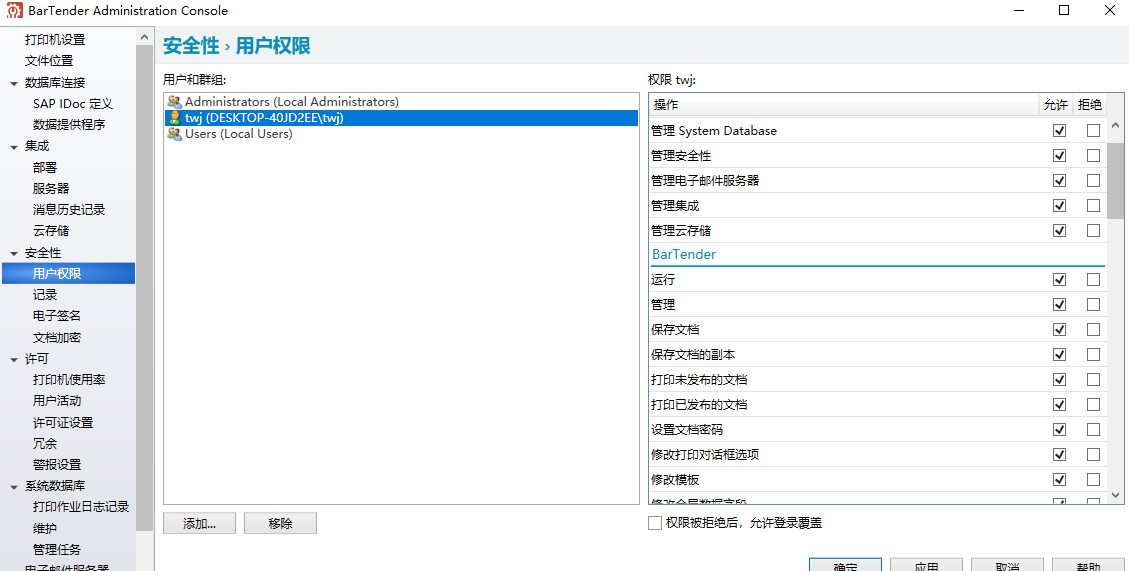The image size is (1129, 571).
Task: Open 记录 under 安全性
Action: coord(45,295)
